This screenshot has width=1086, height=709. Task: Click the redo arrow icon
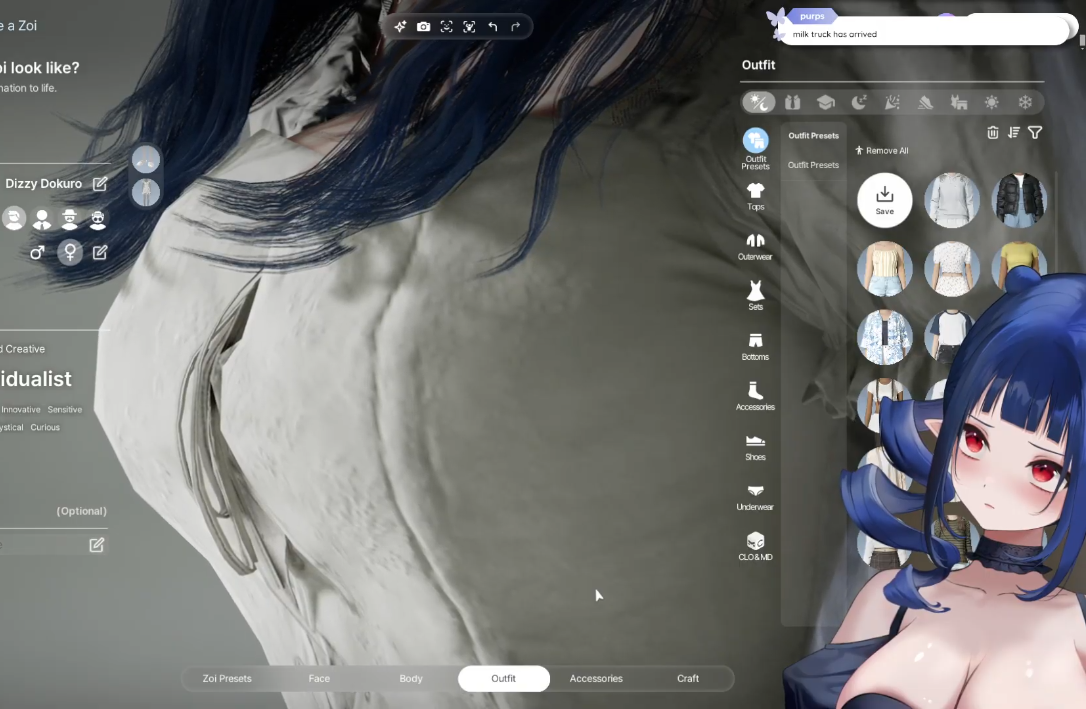coord(516,27)
